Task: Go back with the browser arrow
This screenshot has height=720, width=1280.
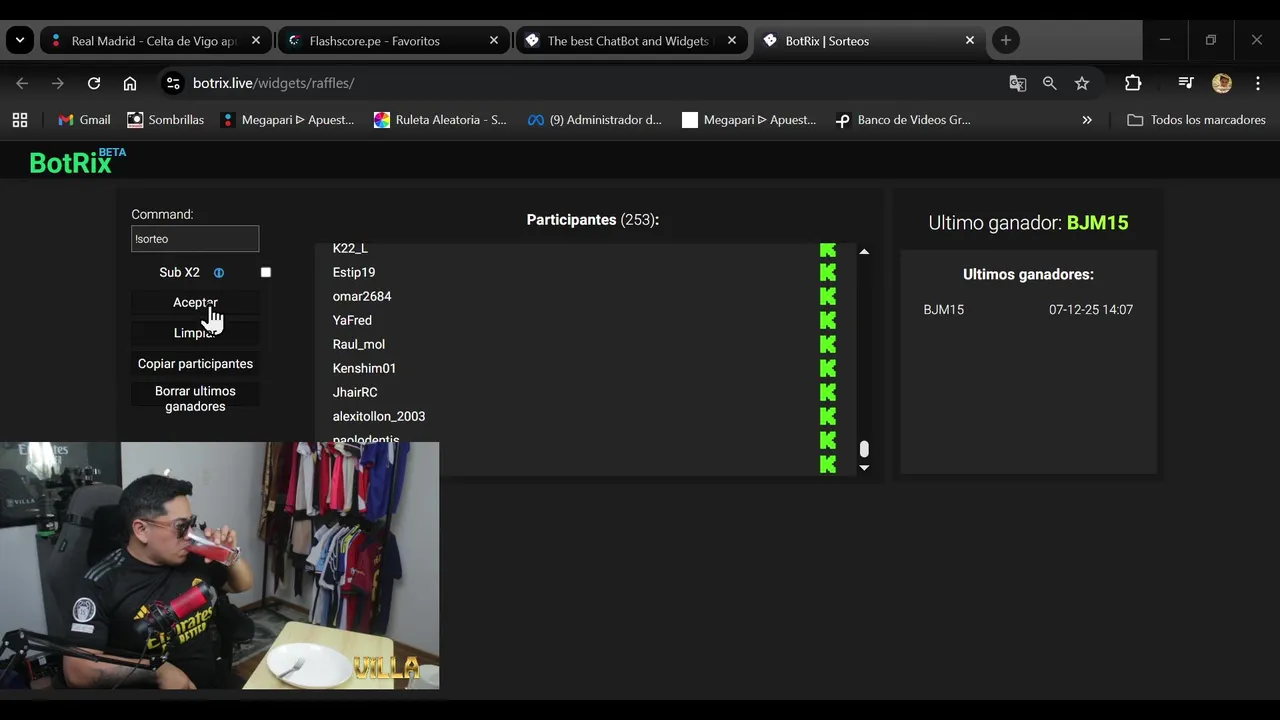Action: pyautogui.click(x=22, y=83)
